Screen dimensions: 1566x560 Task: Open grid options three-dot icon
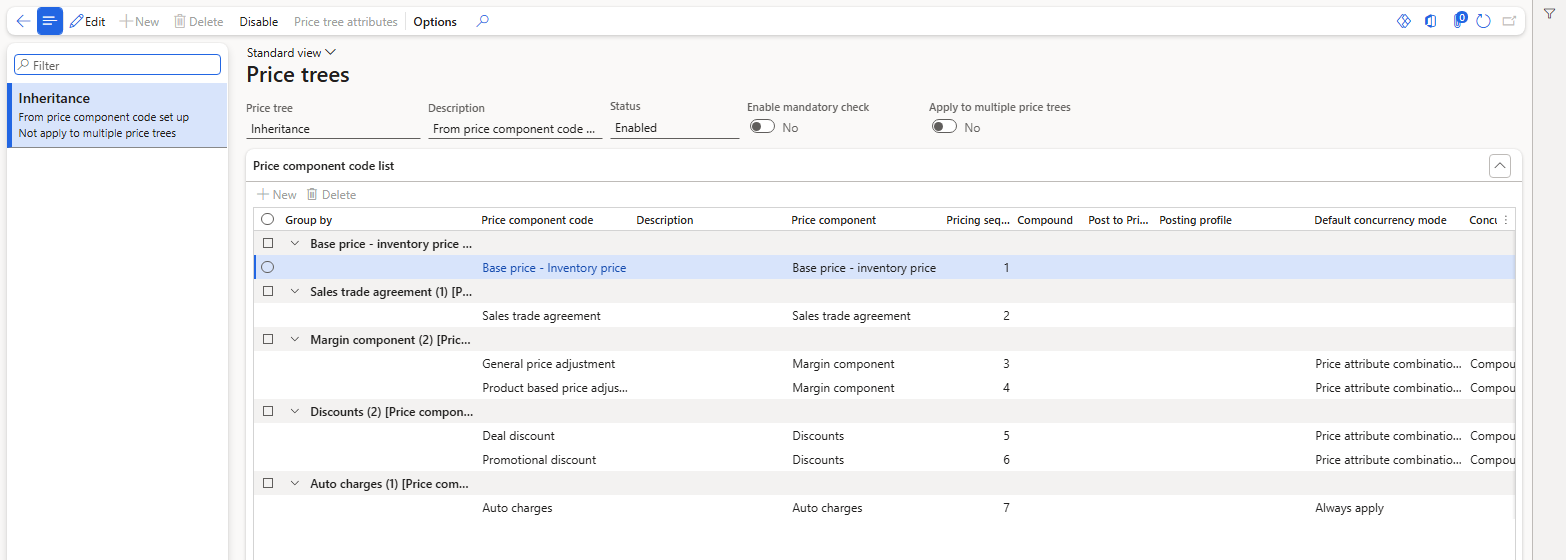1506,220
